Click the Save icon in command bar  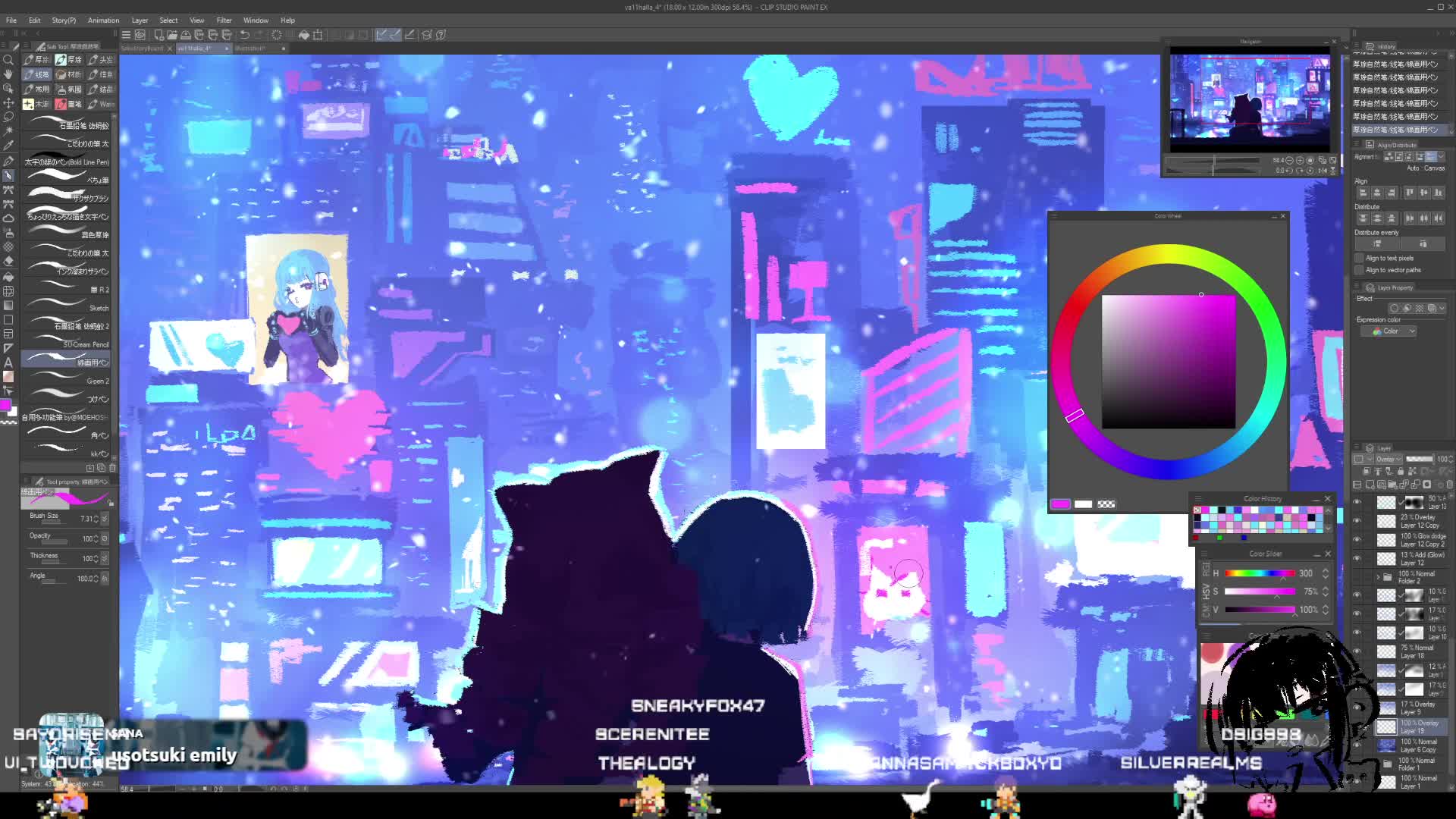(186, 35)
